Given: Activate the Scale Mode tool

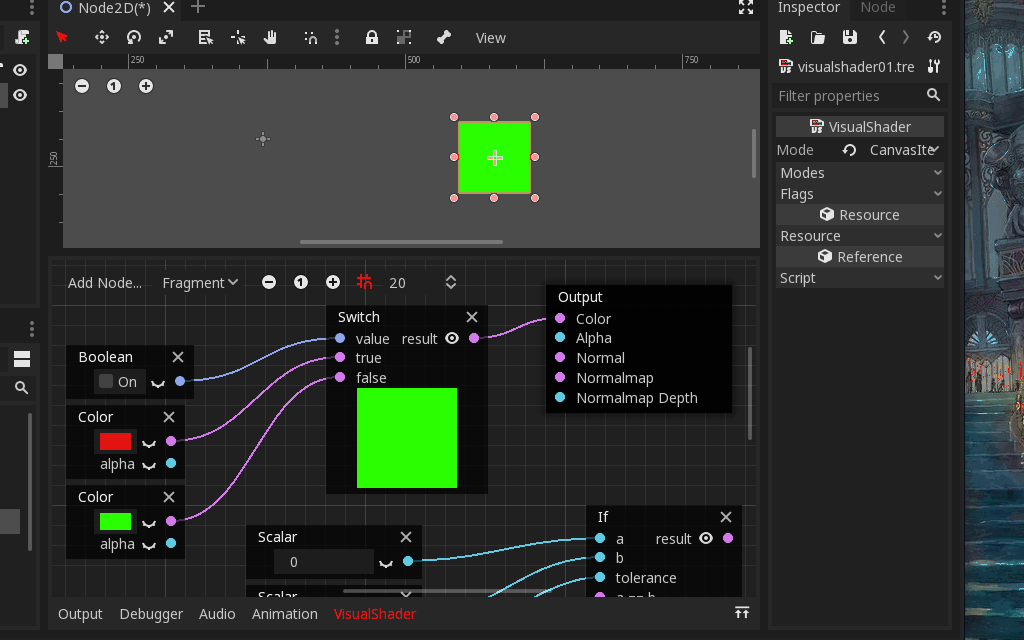Looking at the screenshot, I should [166, 37].
